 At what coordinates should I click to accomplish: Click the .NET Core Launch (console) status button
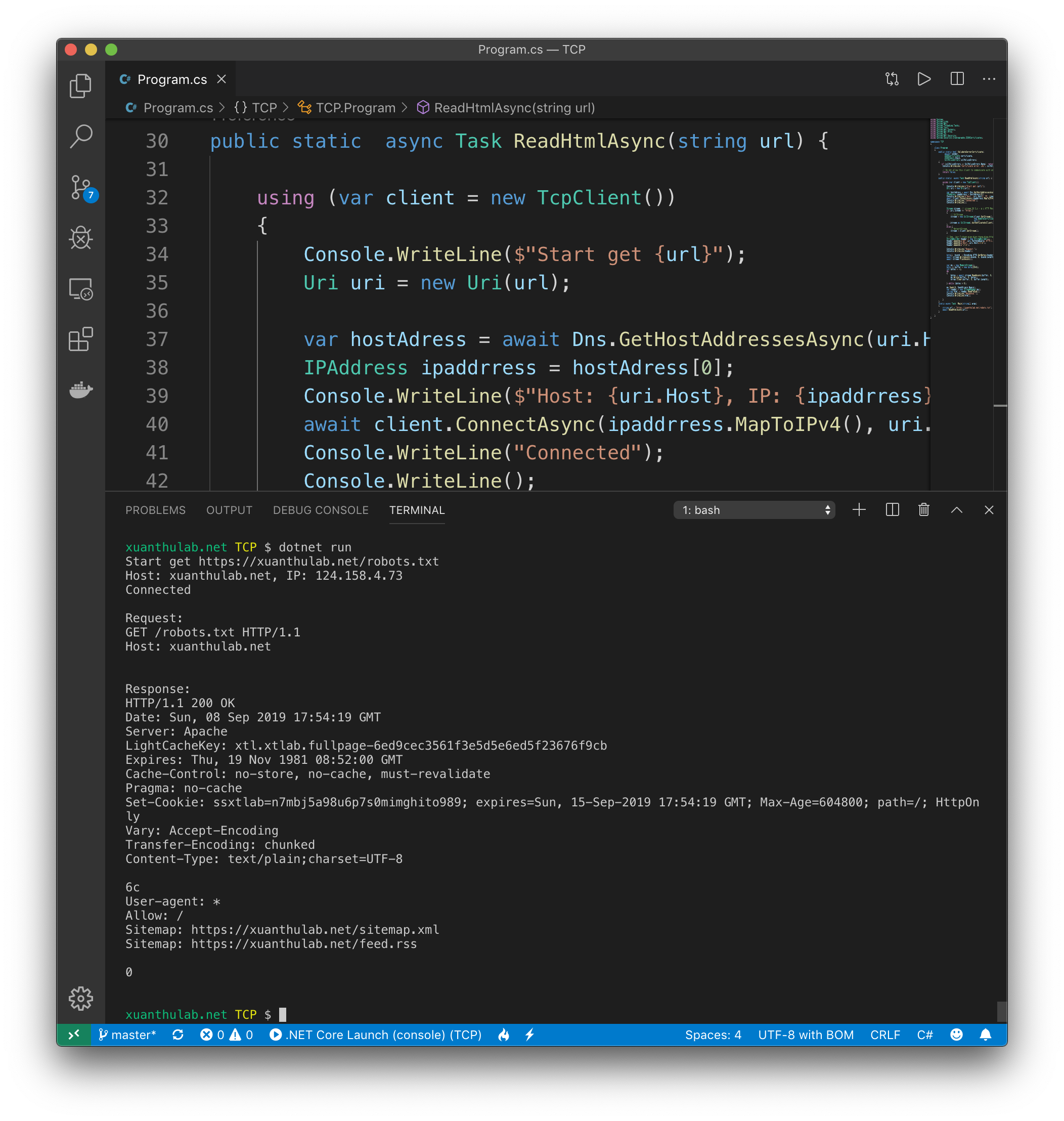375,1035
